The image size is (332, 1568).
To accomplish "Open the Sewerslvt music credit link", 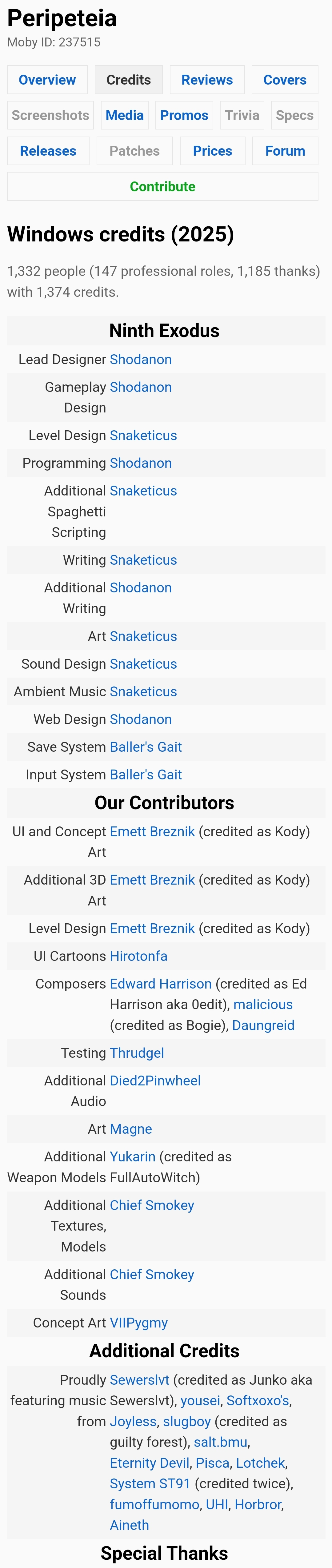I will (139, 1380).
